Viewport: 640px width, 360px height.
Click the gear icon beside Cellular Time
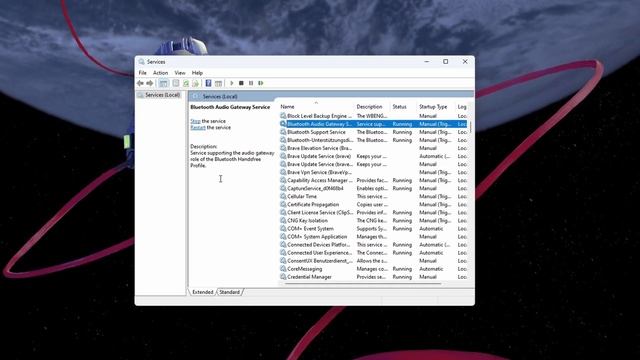coord(283,196)
